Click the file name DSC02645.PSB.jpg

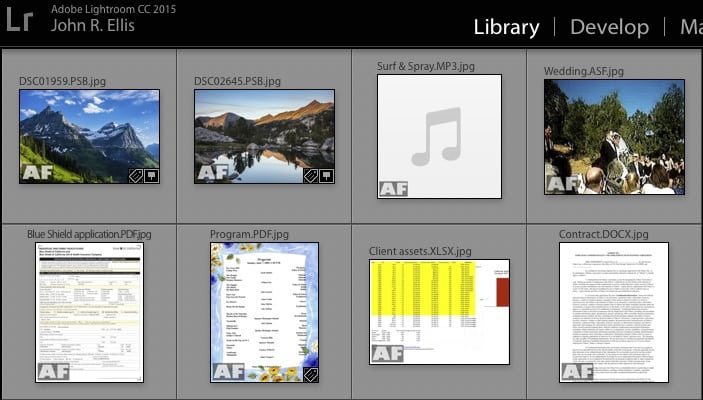coord(237,81)
